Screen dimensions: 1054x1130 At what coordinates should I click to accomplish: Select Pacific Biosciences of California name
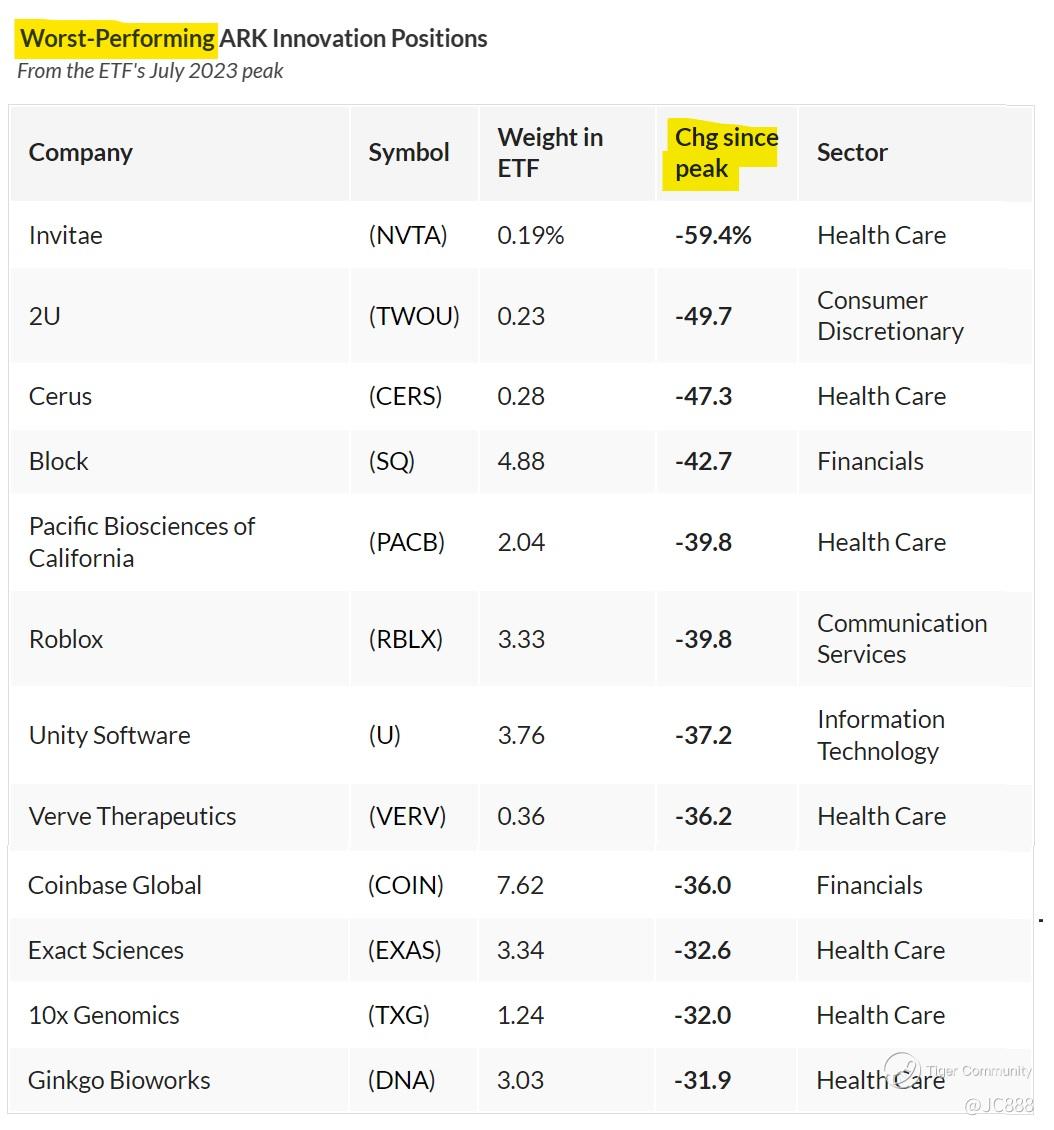[x=142, y=542]
